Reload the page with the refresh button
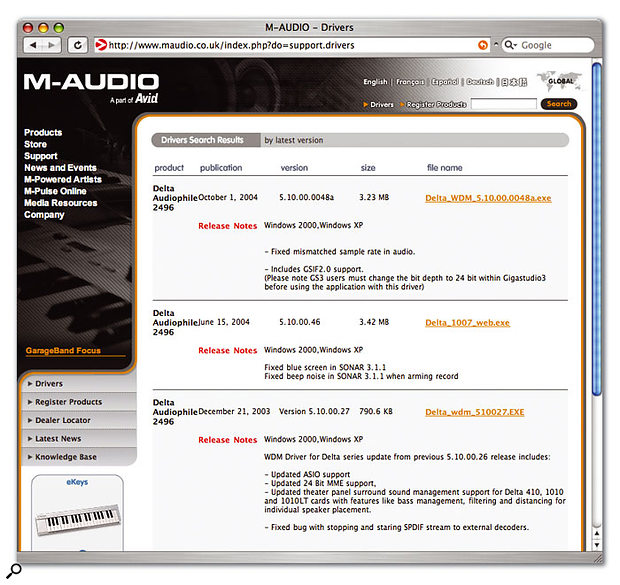The height and width of the screenshot is (585, 620). [x=78, y=45]
